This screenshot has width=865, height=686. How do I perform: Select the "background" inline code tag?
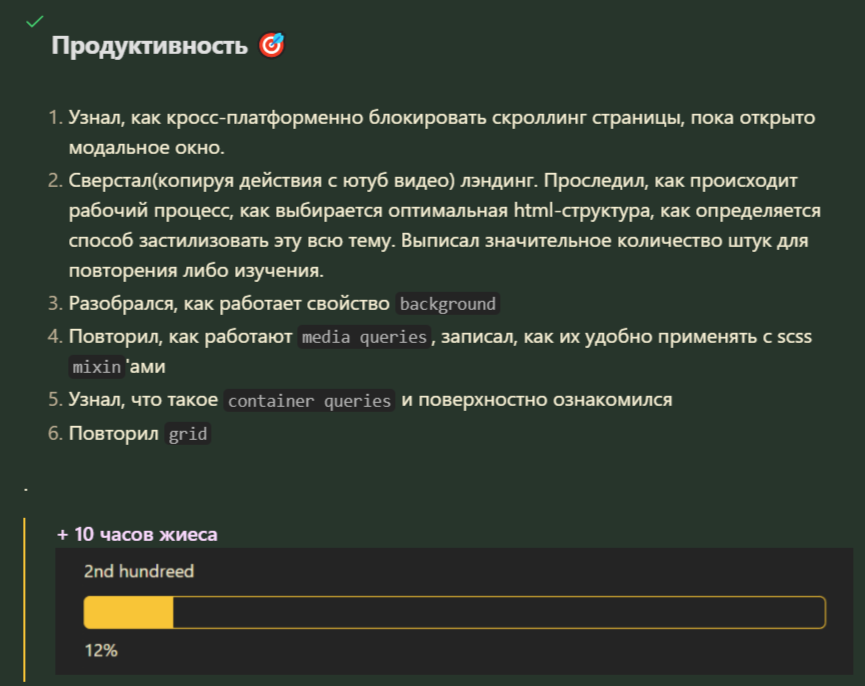447,304
